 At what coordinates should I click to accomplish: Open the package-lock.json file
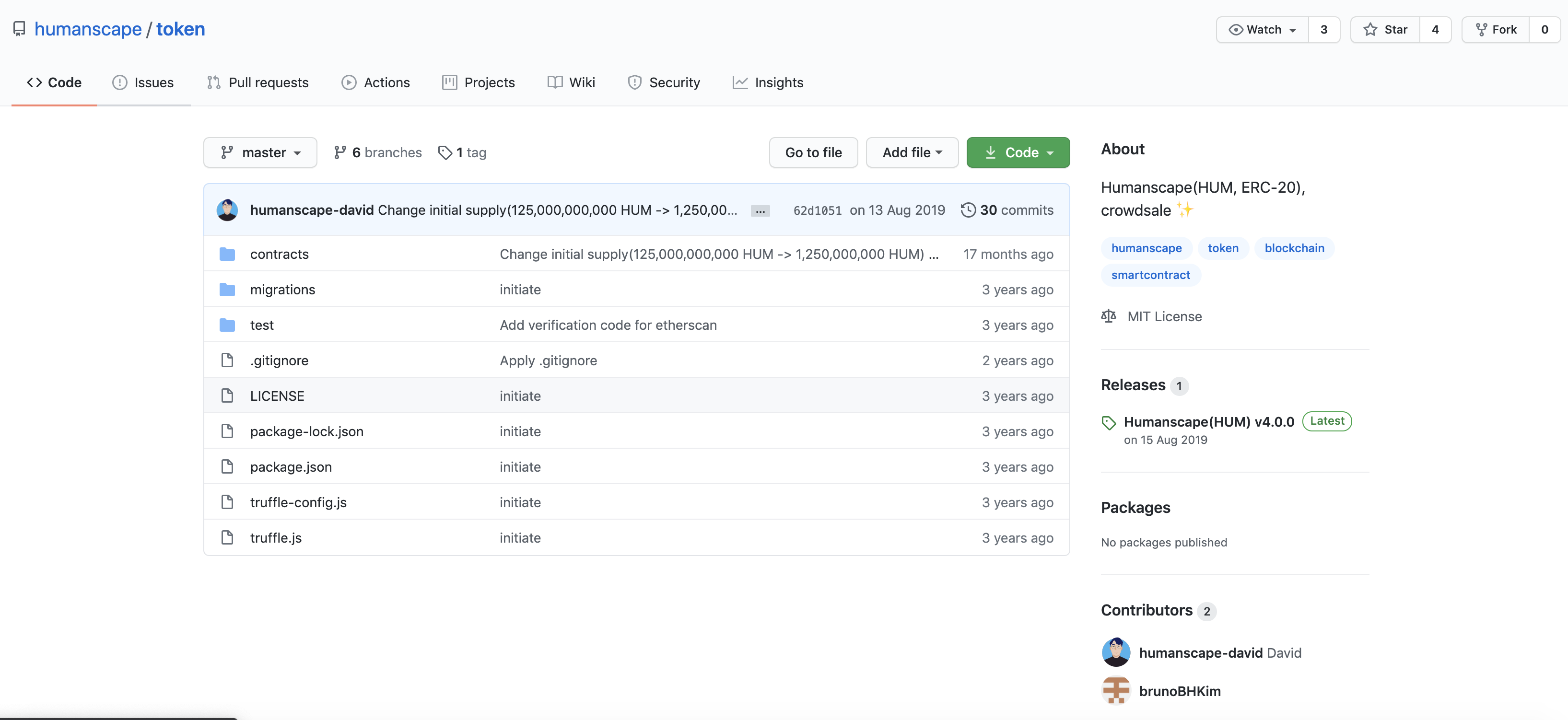coord(307,431)
